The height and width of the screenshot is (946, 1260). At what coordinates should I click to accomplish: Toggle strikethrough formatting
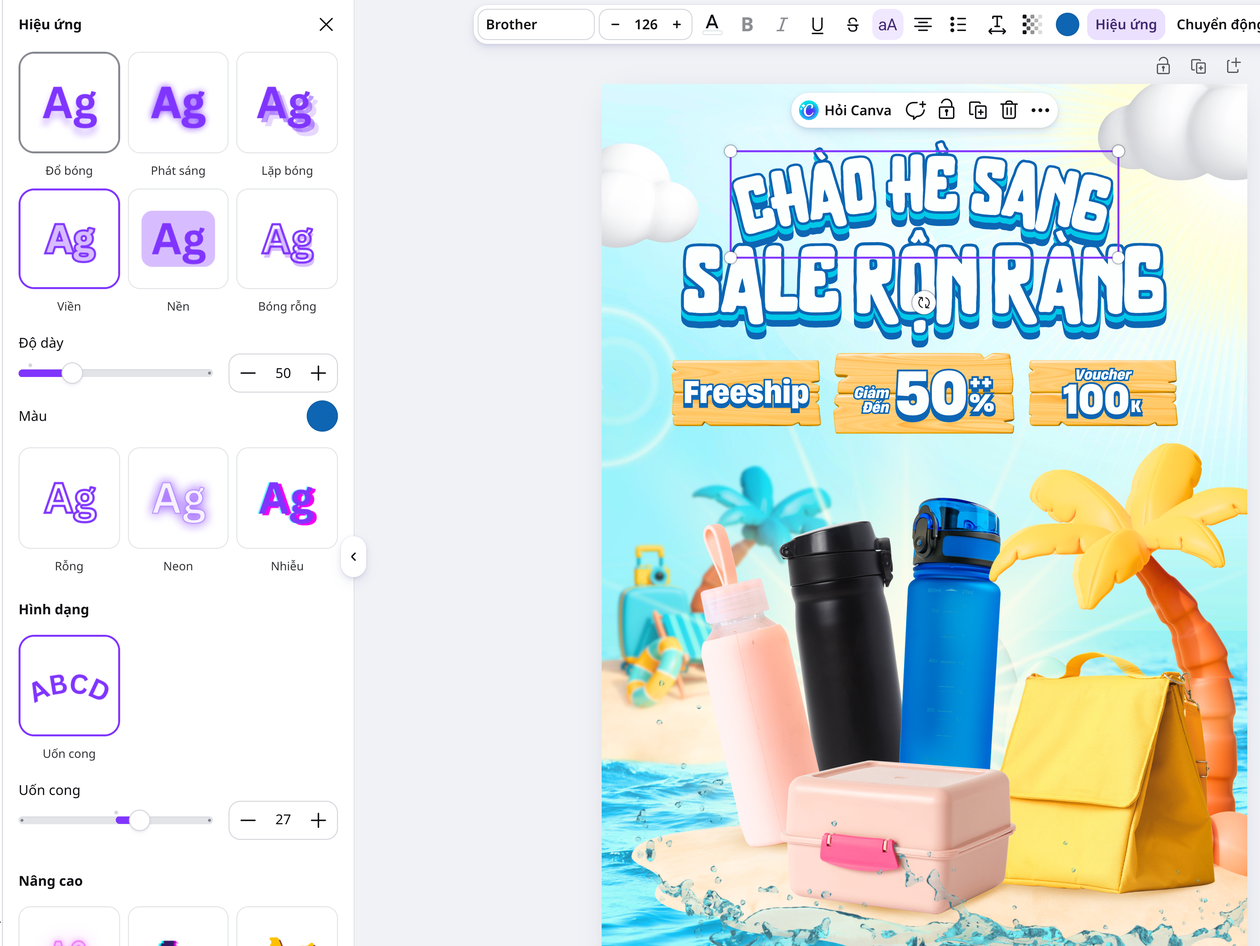click(852, 24)
